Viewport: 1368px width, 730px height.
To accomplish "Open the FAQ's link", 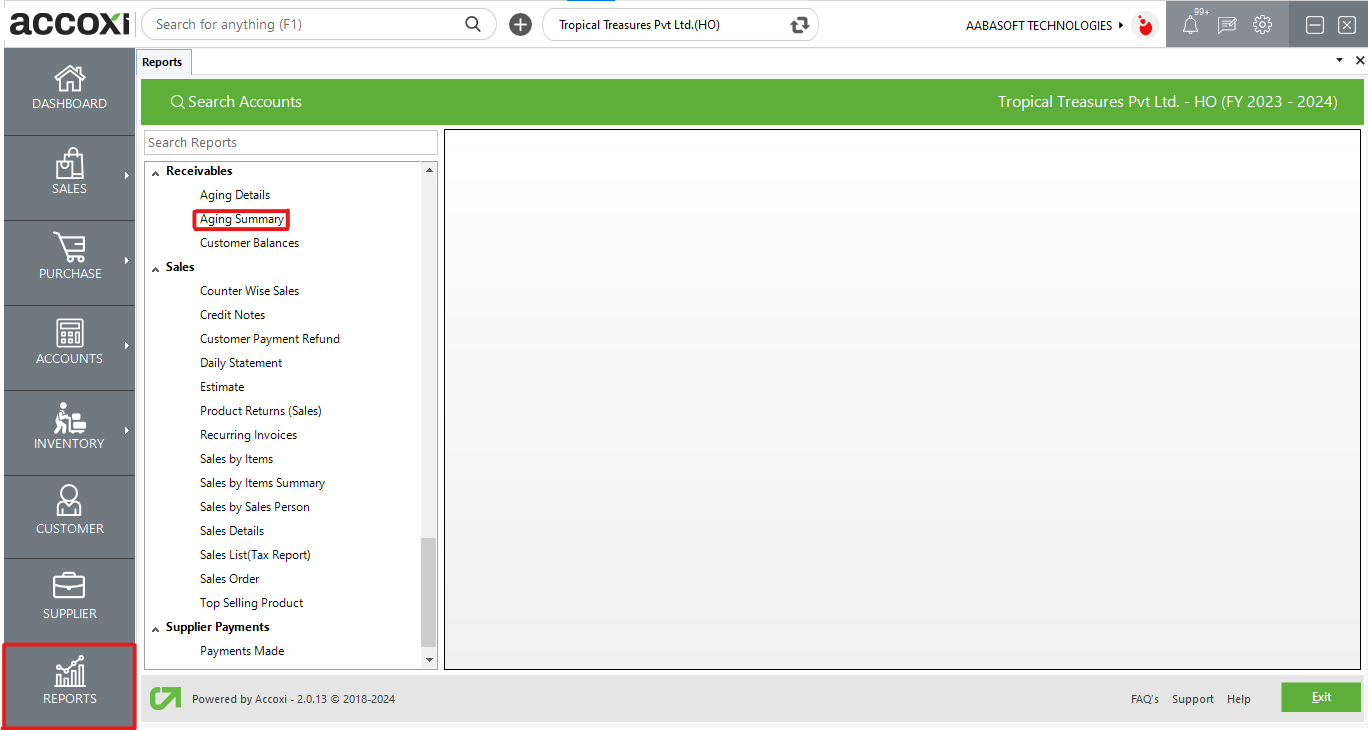I will [x=1144, y=699].
